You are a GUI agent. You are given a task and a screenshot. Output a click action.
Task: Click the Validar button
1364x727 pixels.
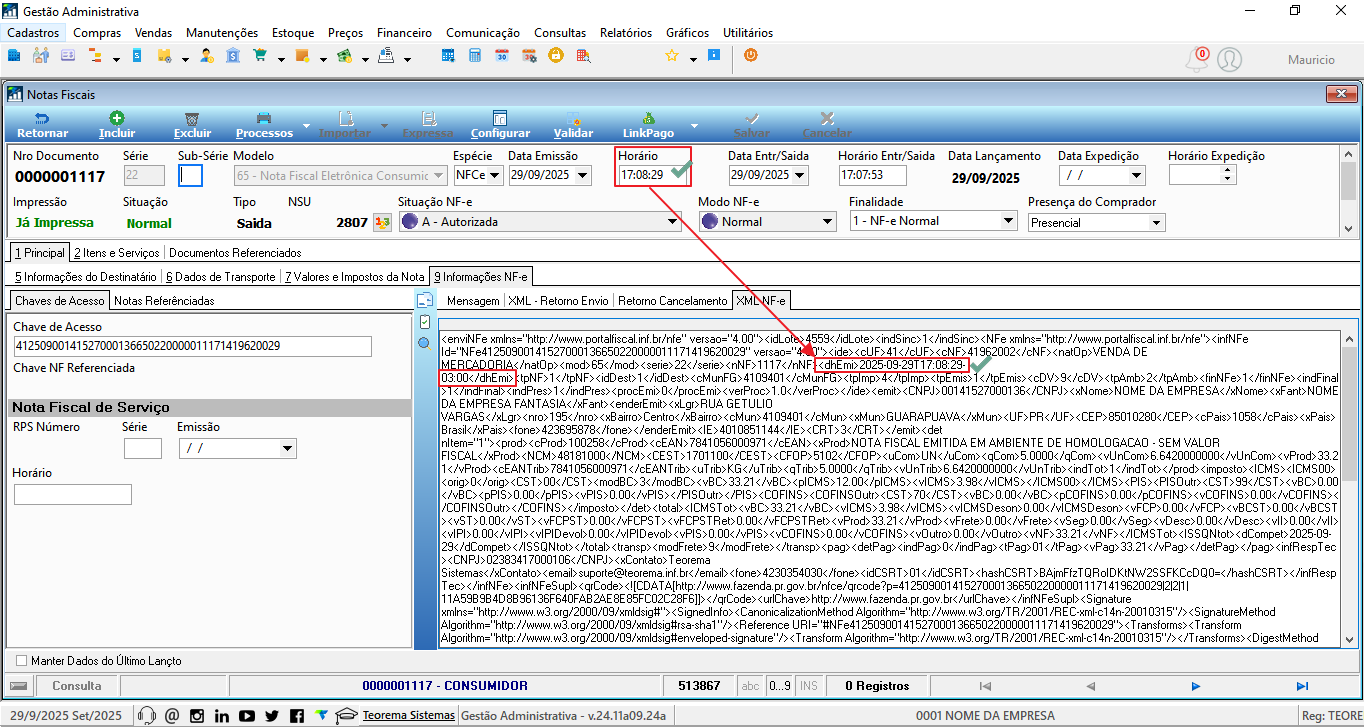click(573, 125)
